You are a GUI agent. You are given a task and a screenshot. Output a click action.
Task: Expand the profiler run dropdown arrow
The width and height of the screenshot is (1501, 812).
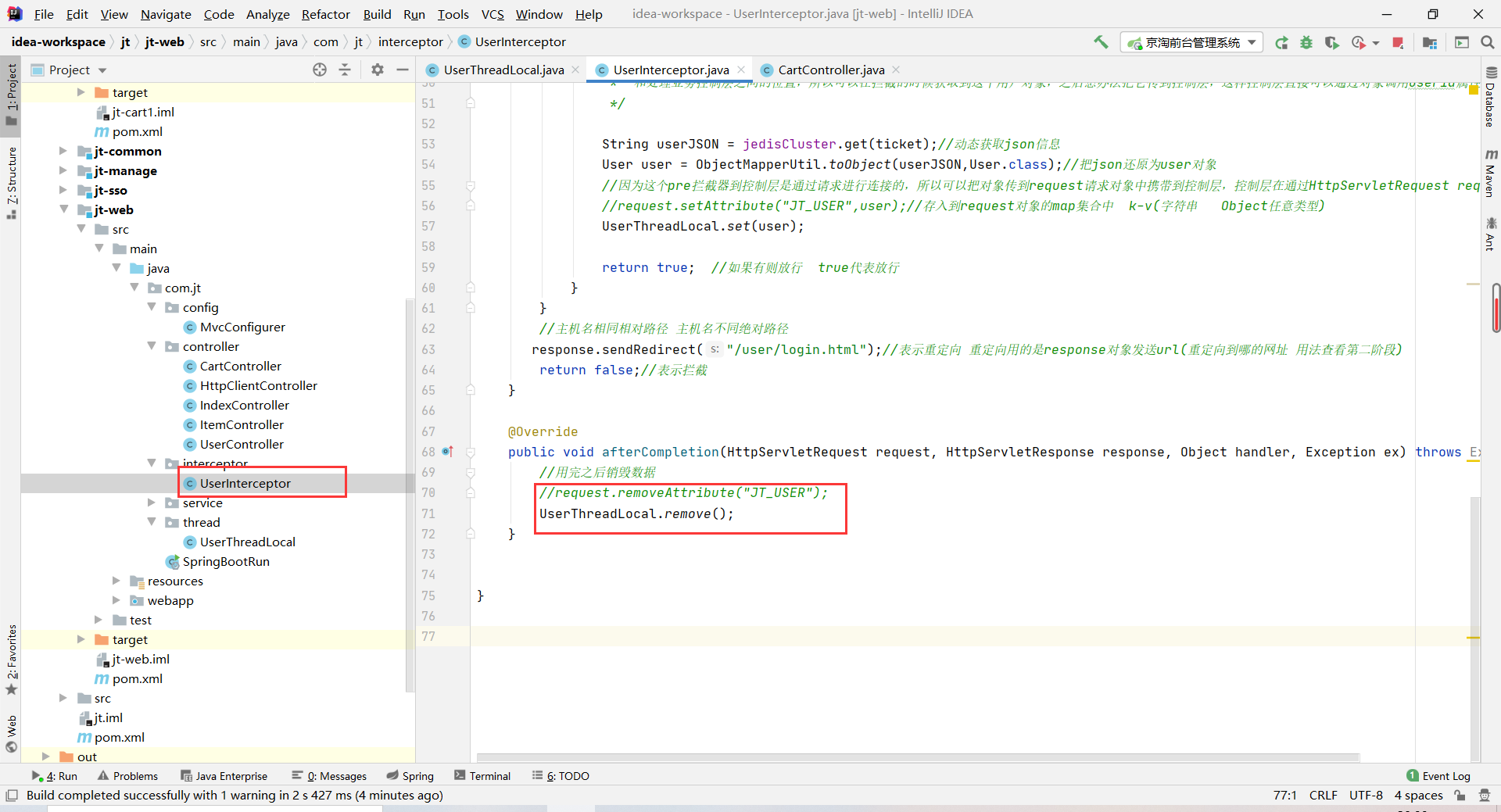tap(1376, 43)
